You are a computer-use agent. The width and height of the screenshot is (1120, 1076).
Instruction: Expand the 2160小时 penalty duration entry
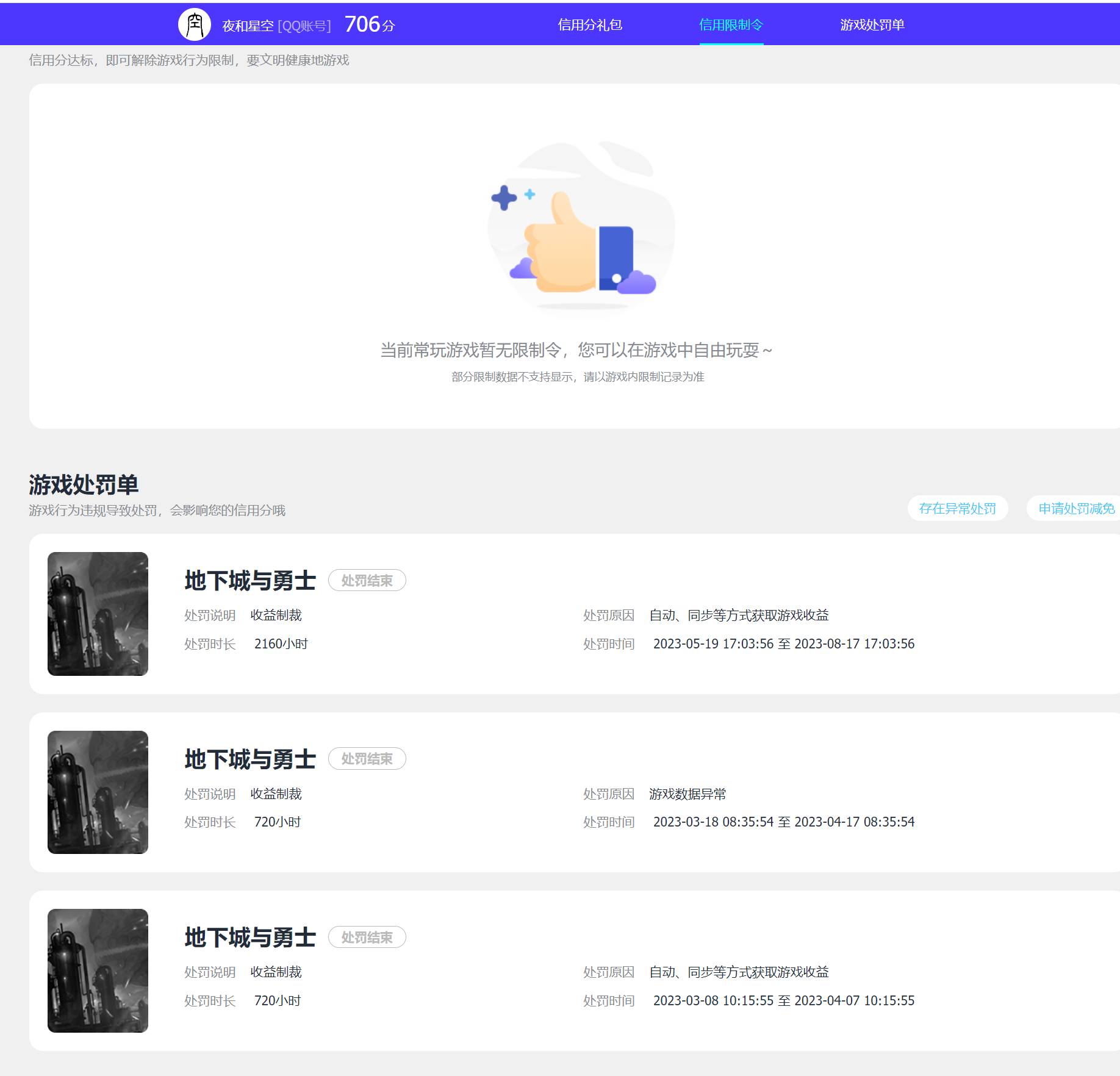point(281,644)
